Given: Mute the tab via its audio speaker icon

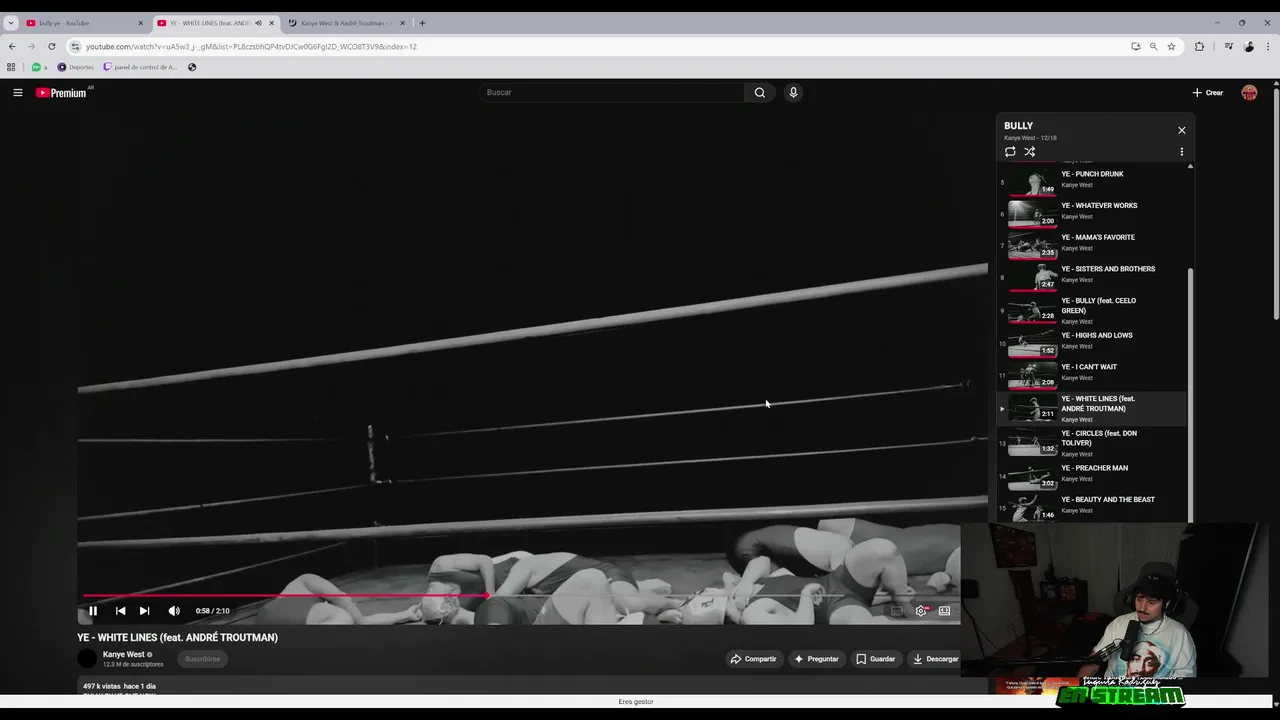Looking at the screenshot, I should [258, 23].
